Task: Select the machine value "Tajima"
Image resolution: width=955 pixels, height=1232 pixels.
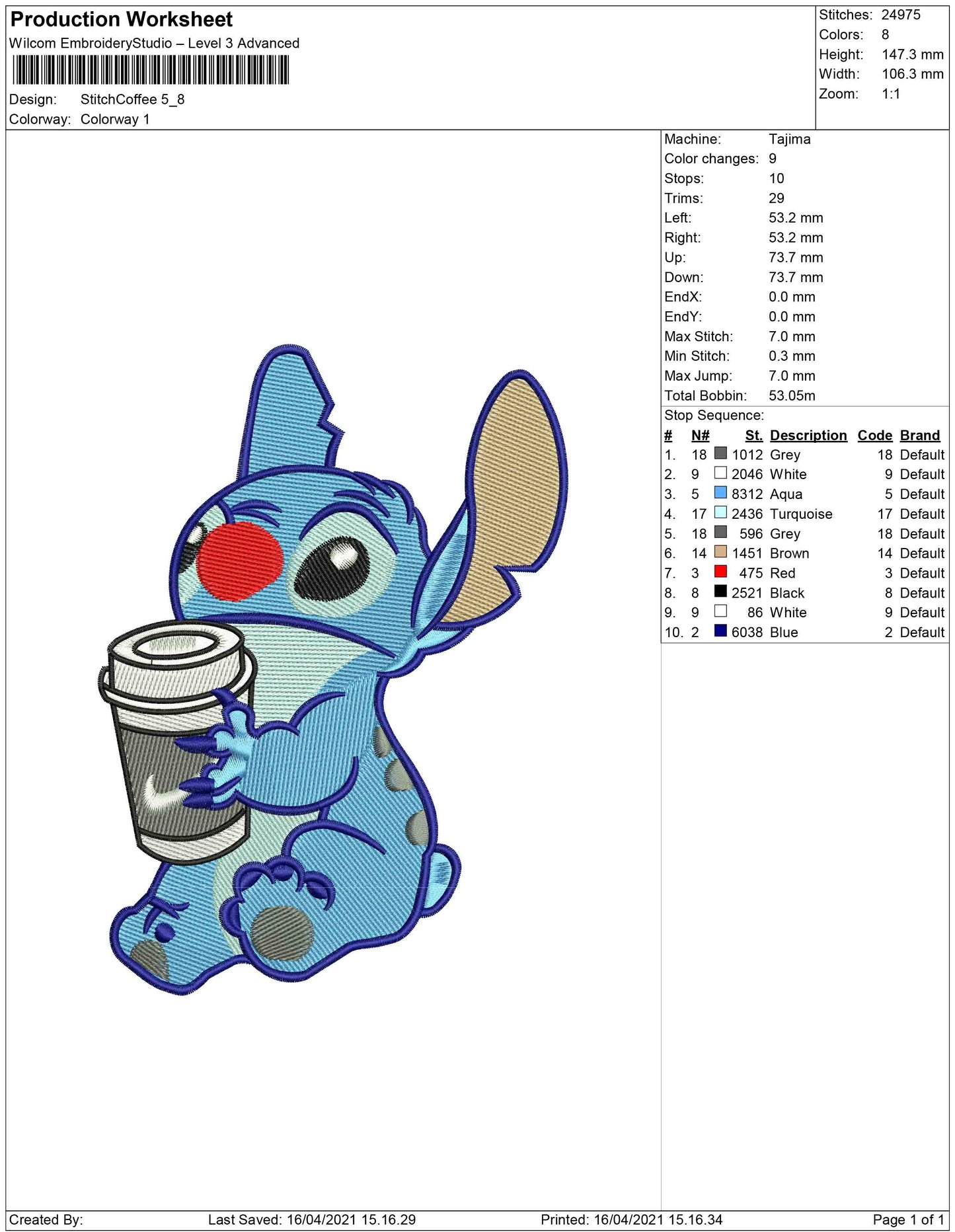Action: pos(790,139)
